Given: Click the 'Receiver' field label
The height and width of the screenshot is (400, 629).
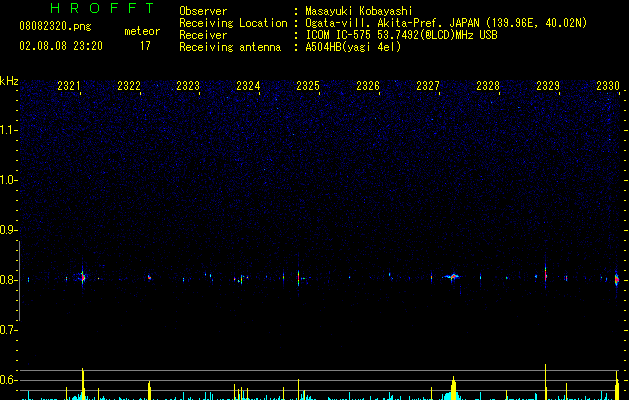Looking at the screenshot, I should (203, 35).
